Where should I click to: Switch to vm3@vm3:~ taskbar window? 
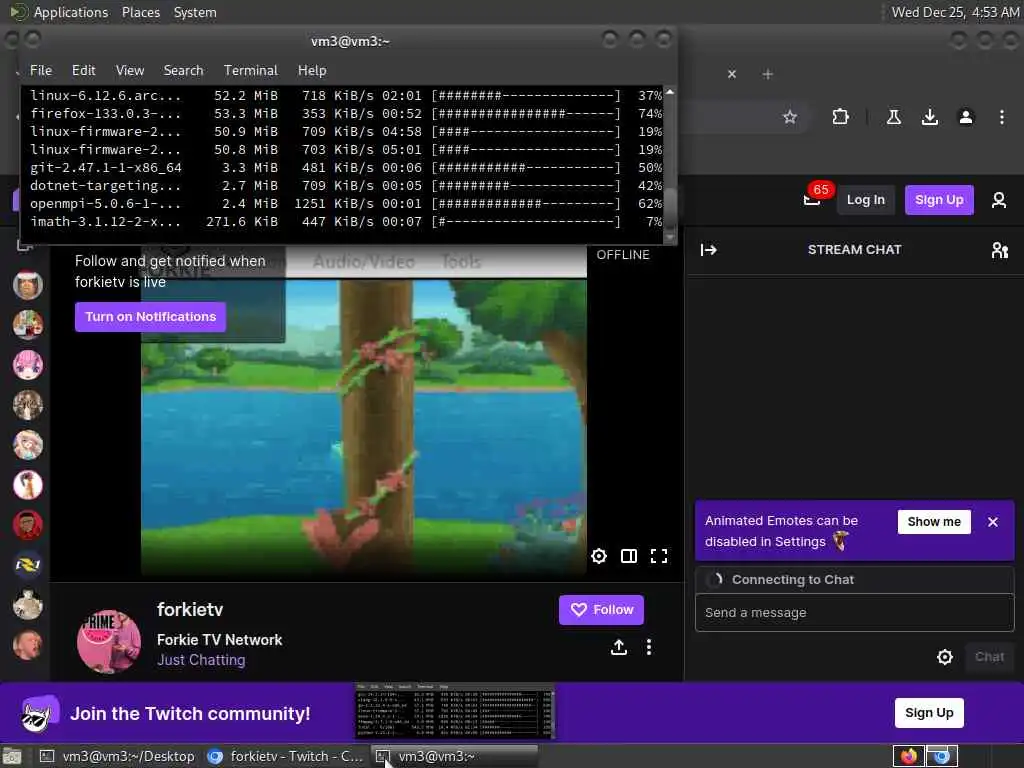[x=455, y=756]
